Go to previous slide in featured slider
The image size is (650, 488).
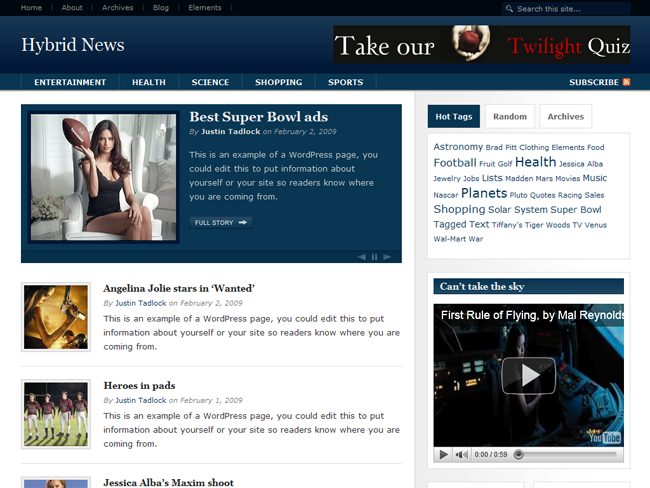pyautogui.click(x=361, y=257)
